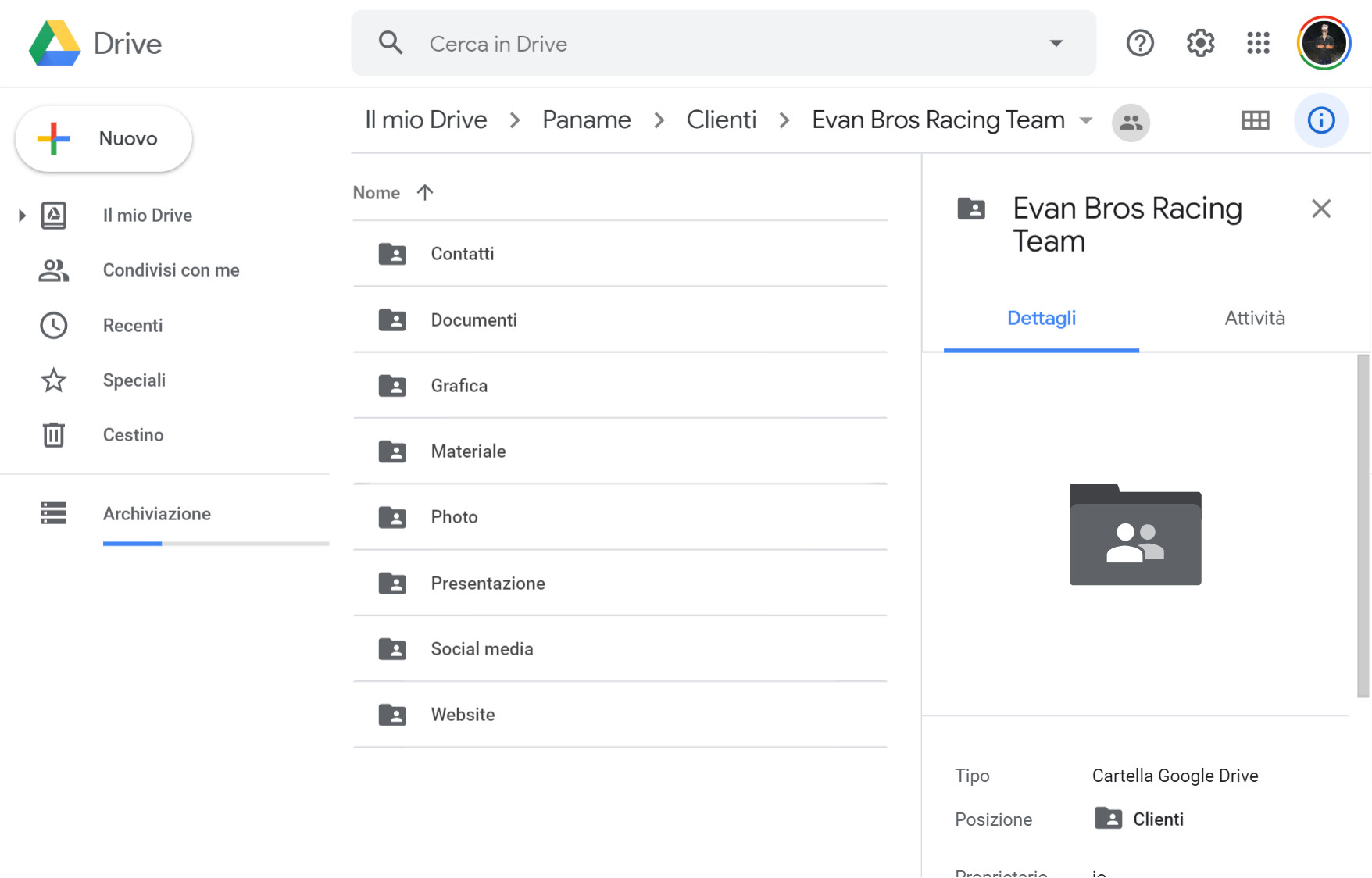Click the Condivisi con me people icon

coord(53,270)
